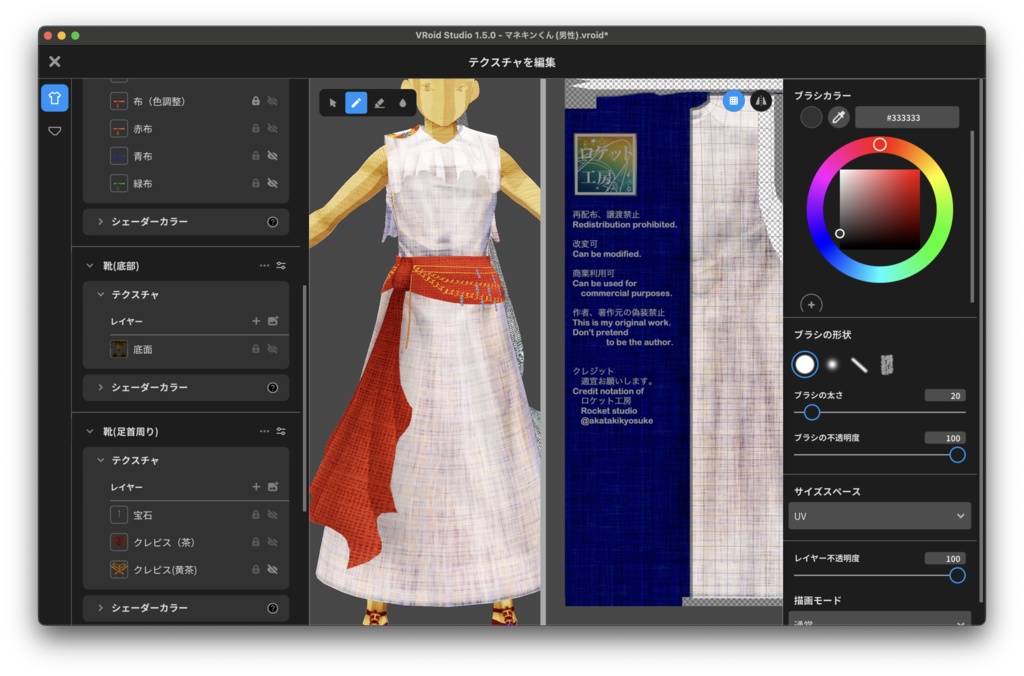Open parameter settings for 靴(足首周り)
Viewport: 1024px width, 676px height.
281,432
